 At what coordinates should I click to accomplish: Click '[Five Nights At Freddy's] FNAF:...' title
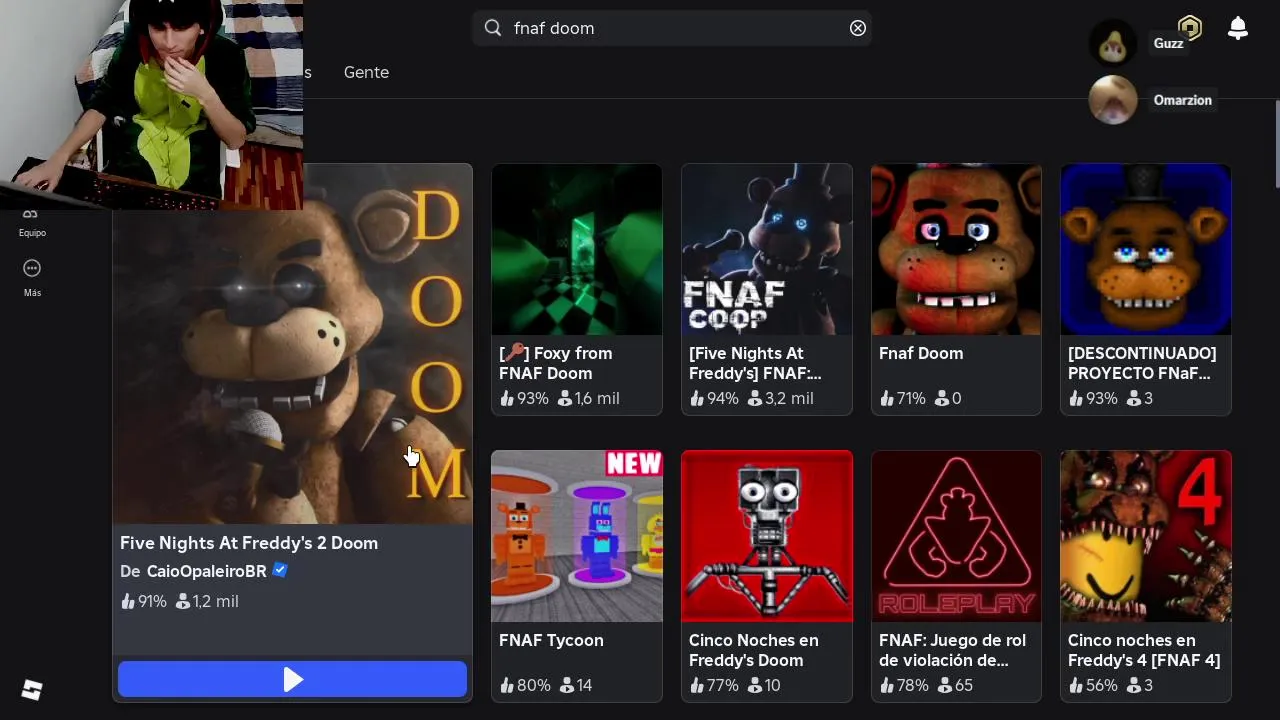pyautogui.click(x=755, y=363)
